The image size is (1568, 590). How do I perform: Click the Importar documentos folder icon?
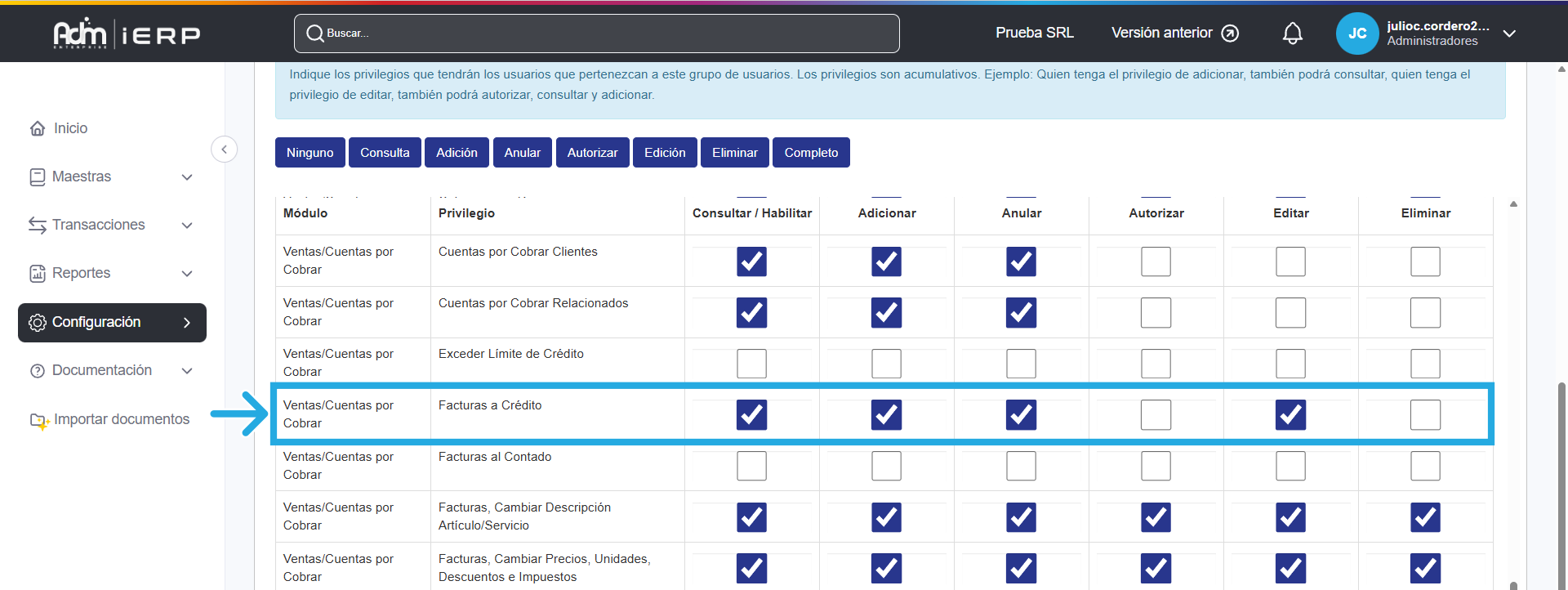[39, 420]
